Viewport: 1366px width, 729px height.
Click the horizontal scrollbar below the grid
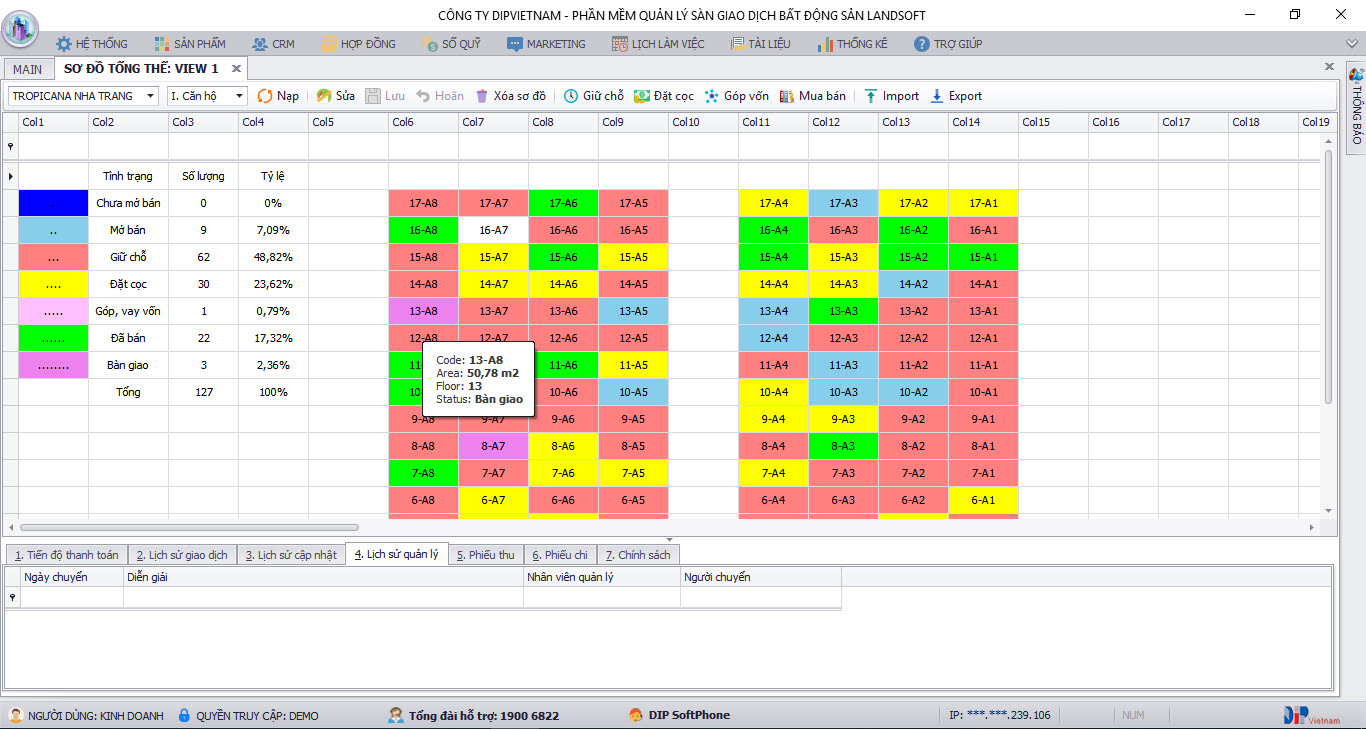tap(189, 527)
